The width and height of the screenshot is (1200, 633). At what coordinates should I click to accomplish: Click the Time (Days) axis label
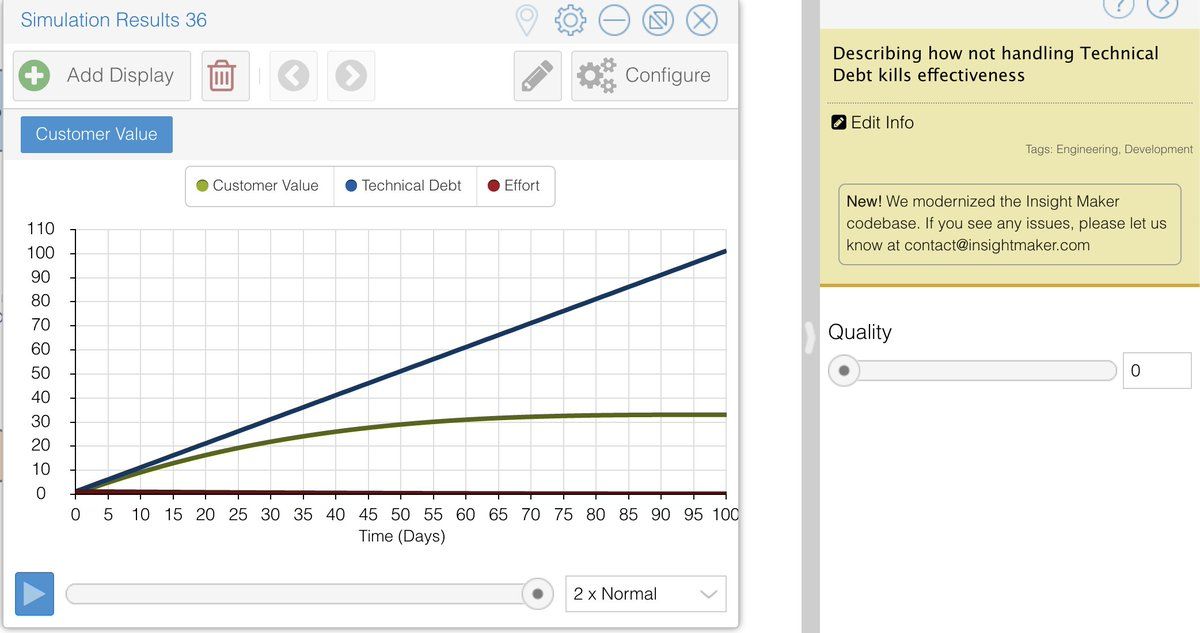(x=402, y=537)
